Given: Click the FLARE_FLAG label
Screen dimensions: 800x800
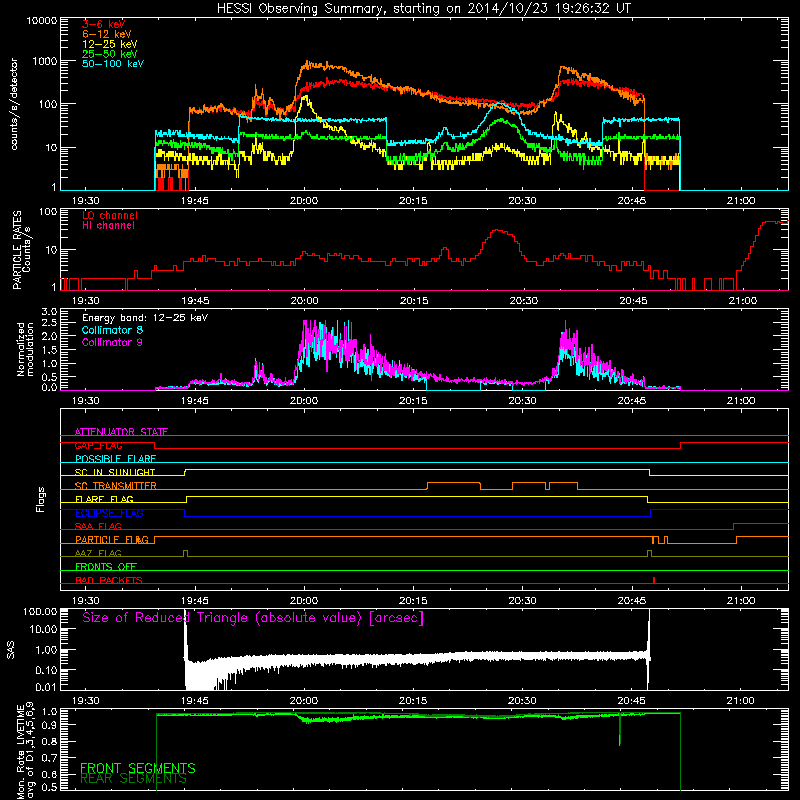Looking at the screenshot, I should [x=104, y=499].
